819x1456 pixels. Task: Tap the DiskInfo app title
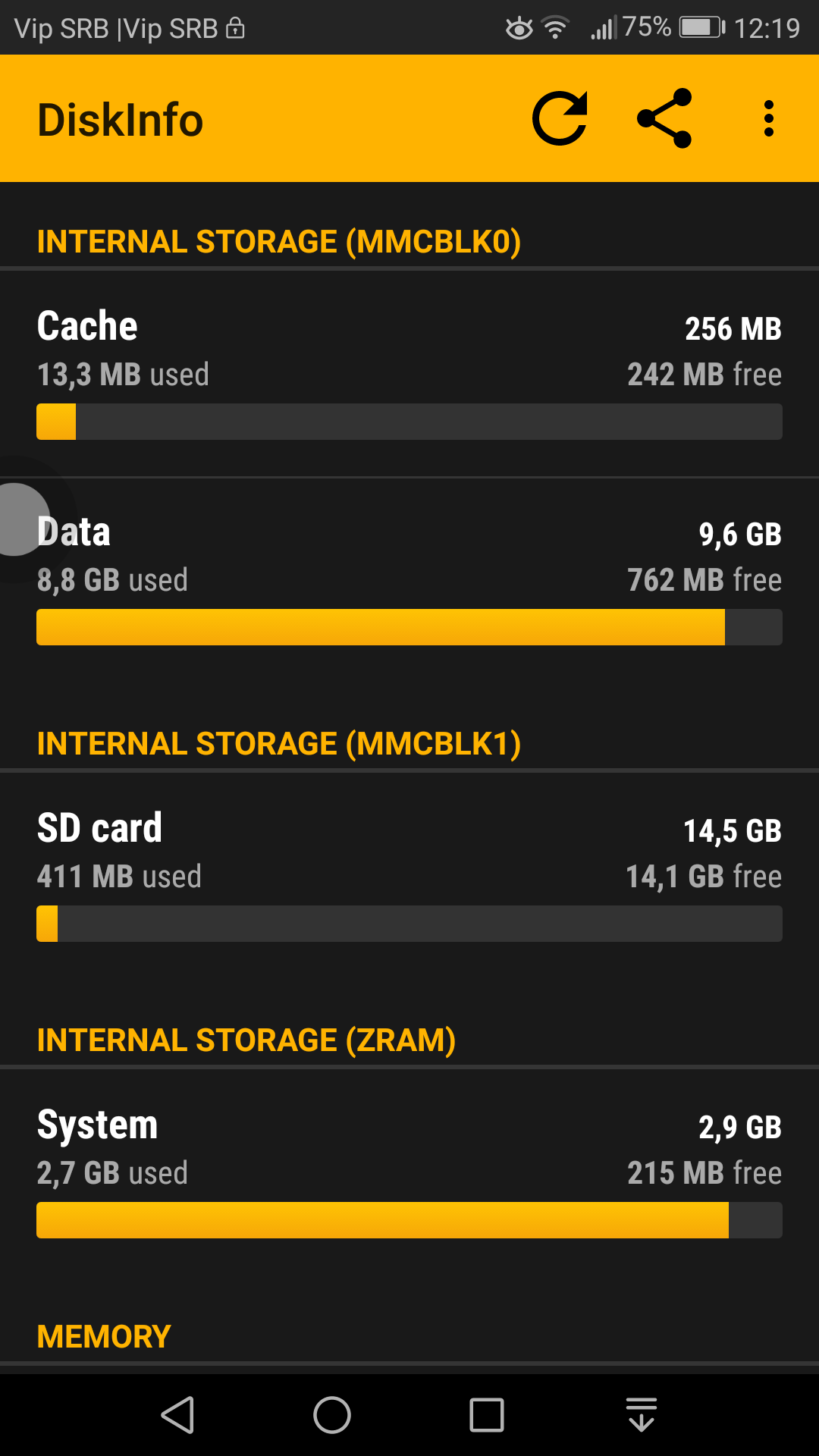121,120
